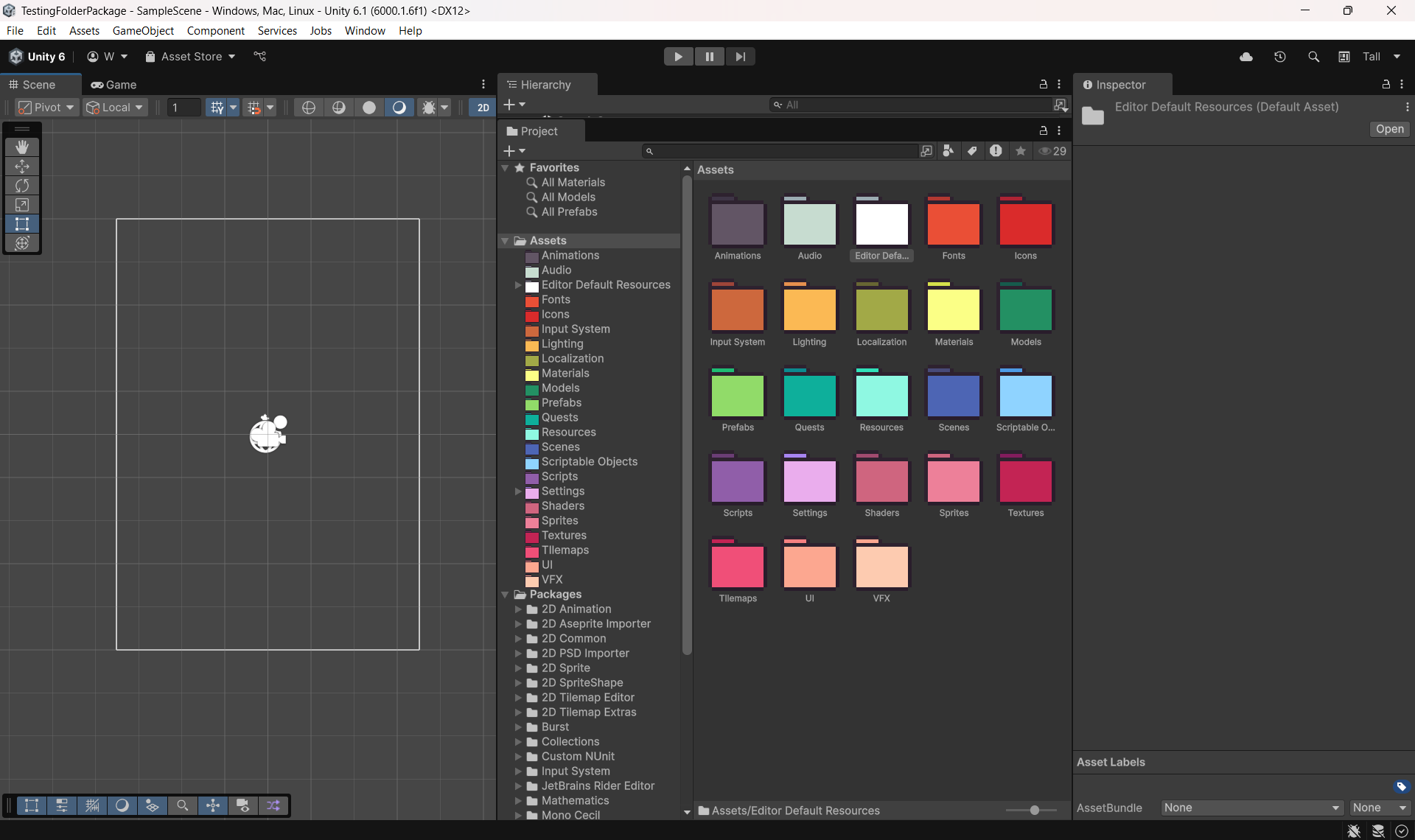Click the Project search input field
This screenshot has height=840, width=1415.
click(x=781, y=151)
